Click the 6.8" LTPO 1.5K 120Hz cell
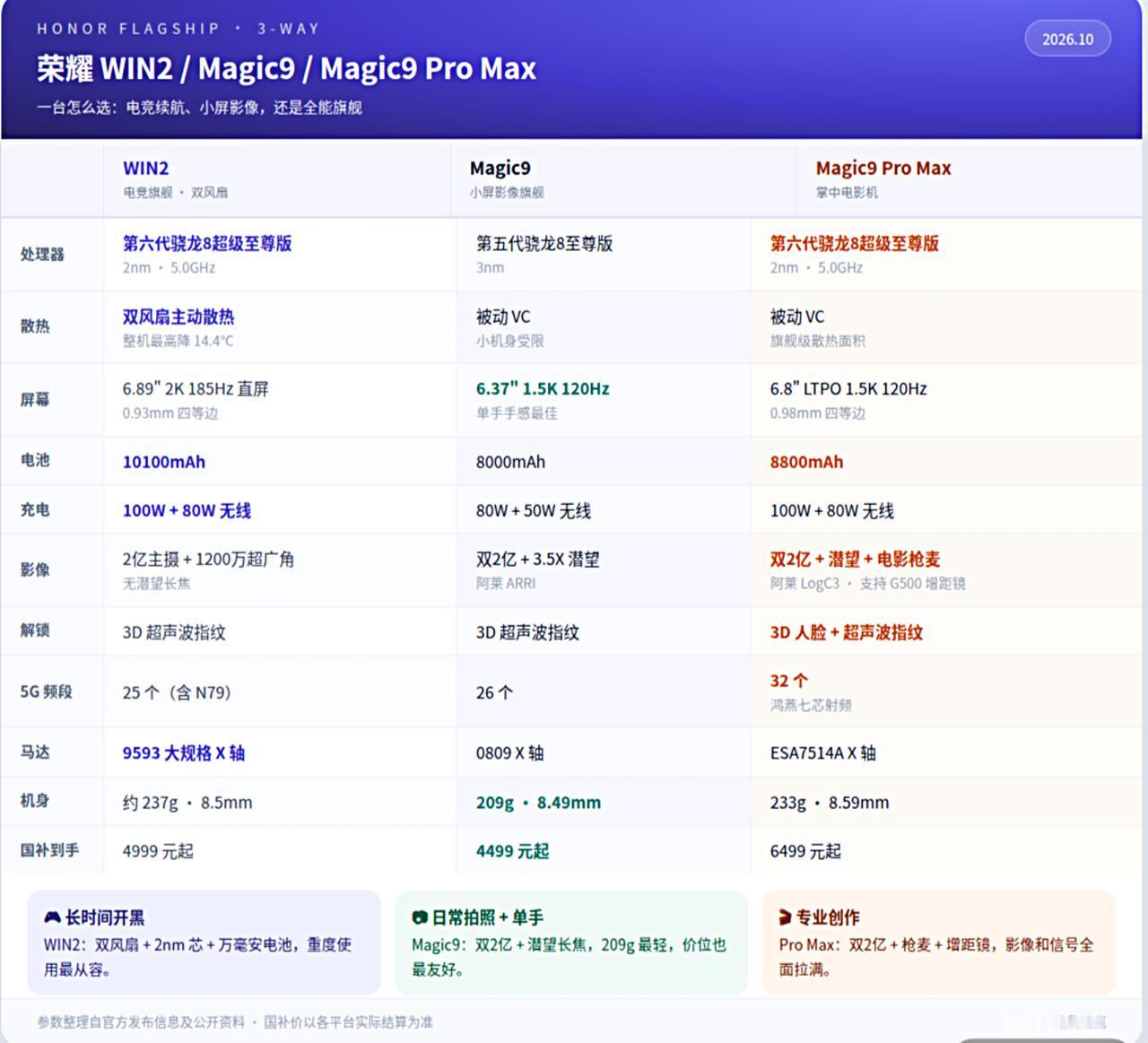 click(848, 389)
